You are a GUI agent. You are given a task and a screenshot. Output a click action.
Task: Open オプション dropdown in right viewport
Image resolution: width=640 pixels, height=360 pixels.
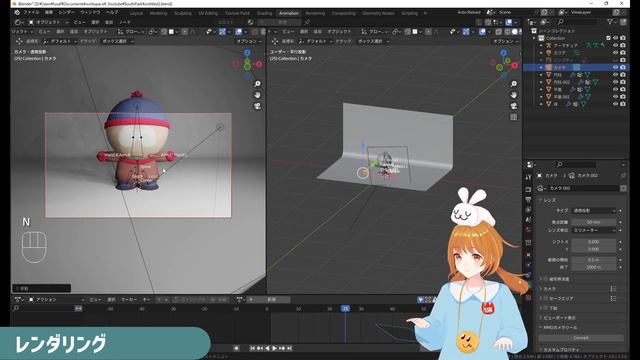[505, 41]
